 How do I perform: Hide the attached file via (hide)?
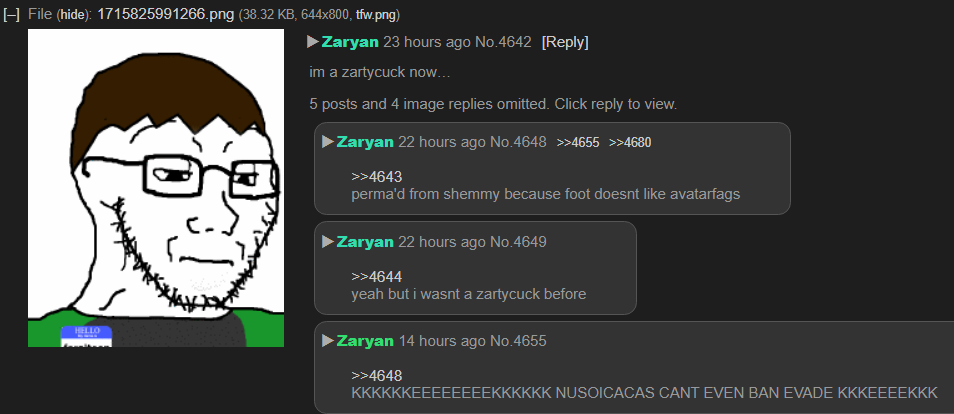tap(74, 15)
